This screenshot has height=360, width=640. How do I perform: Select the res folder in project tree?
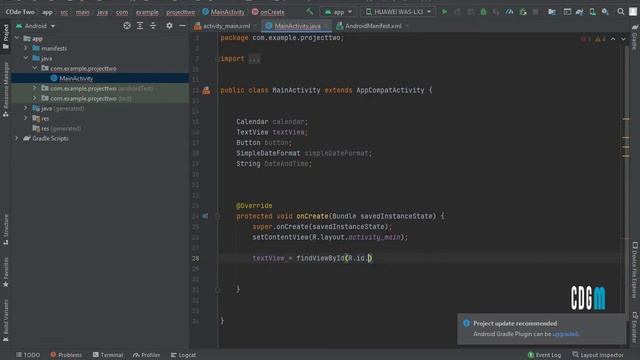point(45,118)
